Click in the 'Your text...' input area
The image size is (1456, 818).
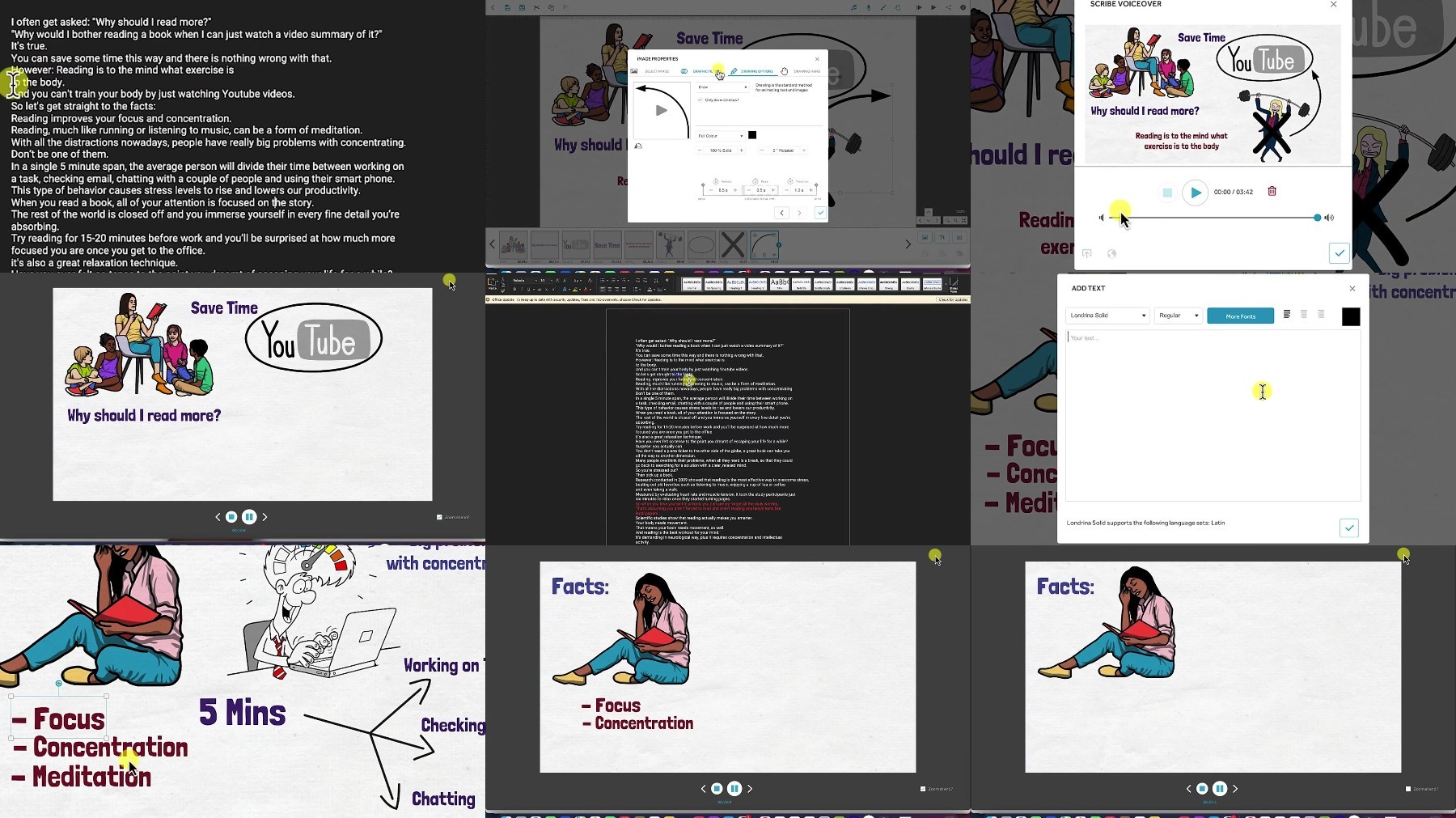pos(1213,416)
